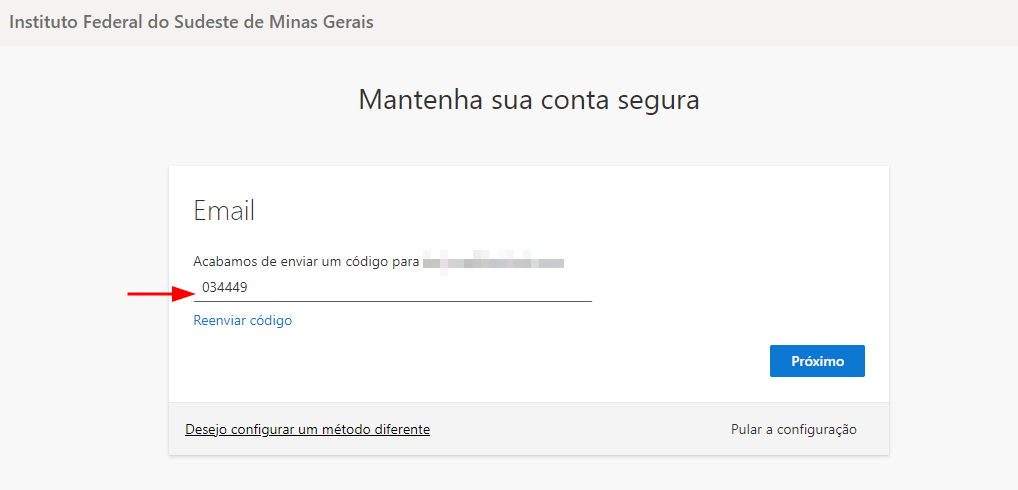The image size is (1018, 490).
Task: Click the Instituto Federal do Sudeste header title
Action: click(x=191, y=22)
